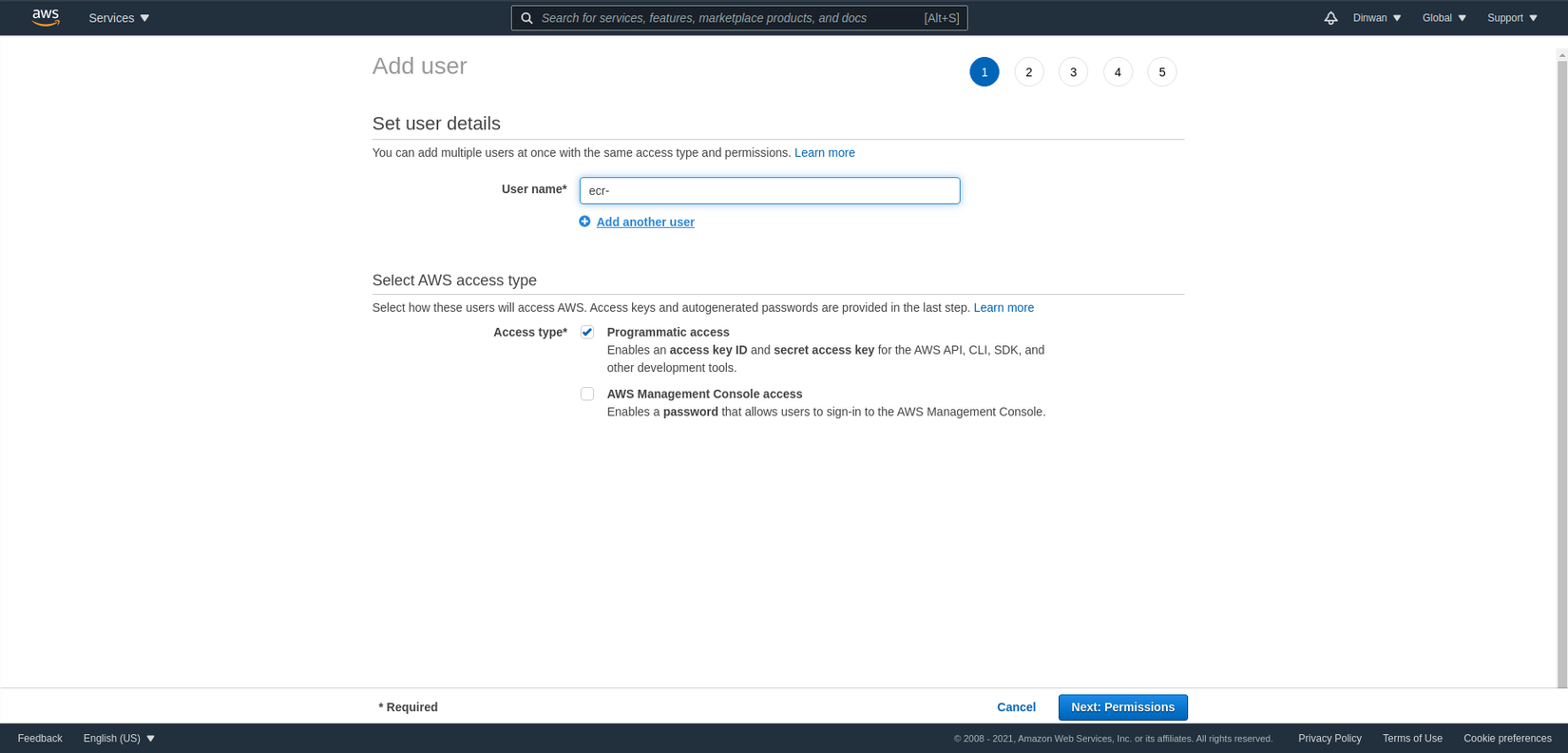The image size is (1568, 753).
Task: Open the notifications bell icon
Action: pos(1330,18)
